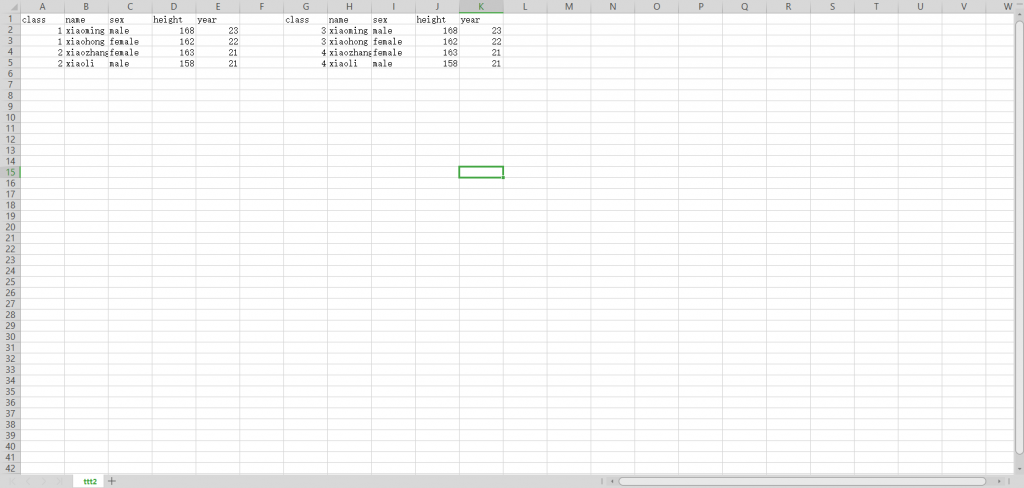Select row 15 header
This screenshot has height=488, width=1024.
point(10,172)
